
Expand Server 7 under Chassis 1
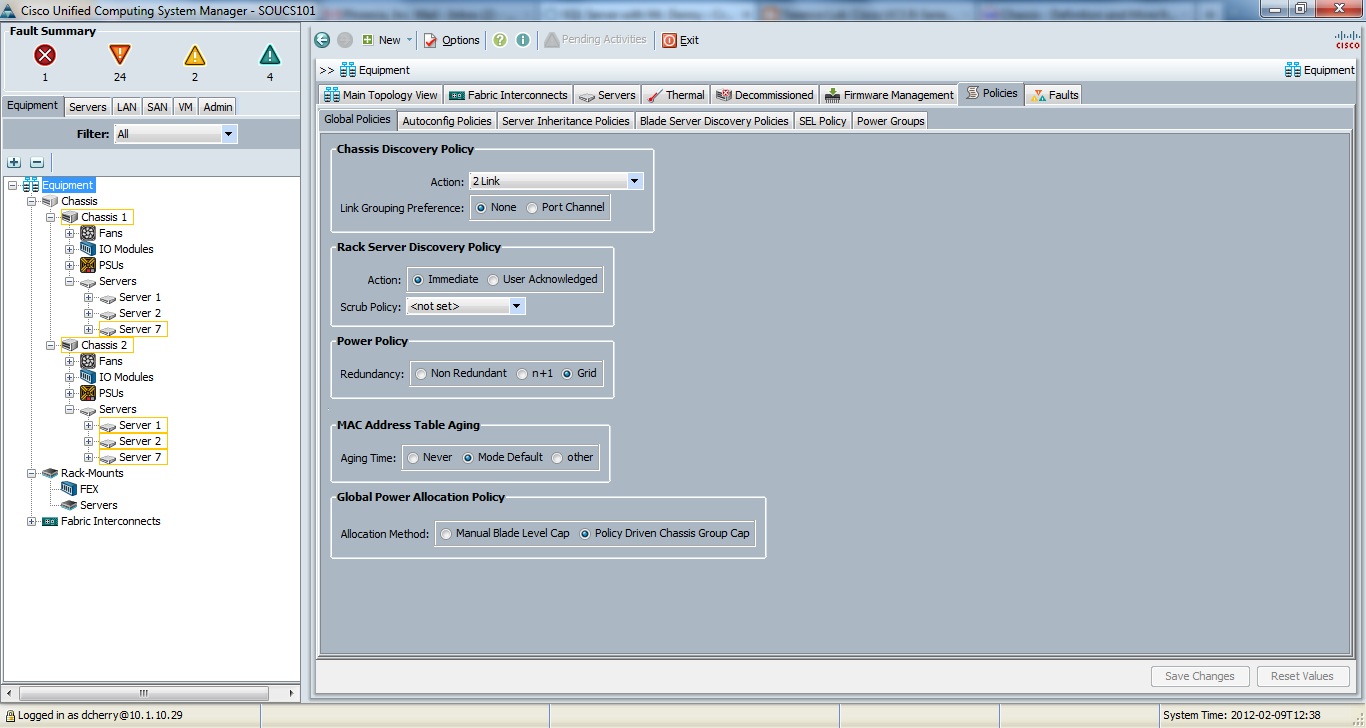point(88,329)
